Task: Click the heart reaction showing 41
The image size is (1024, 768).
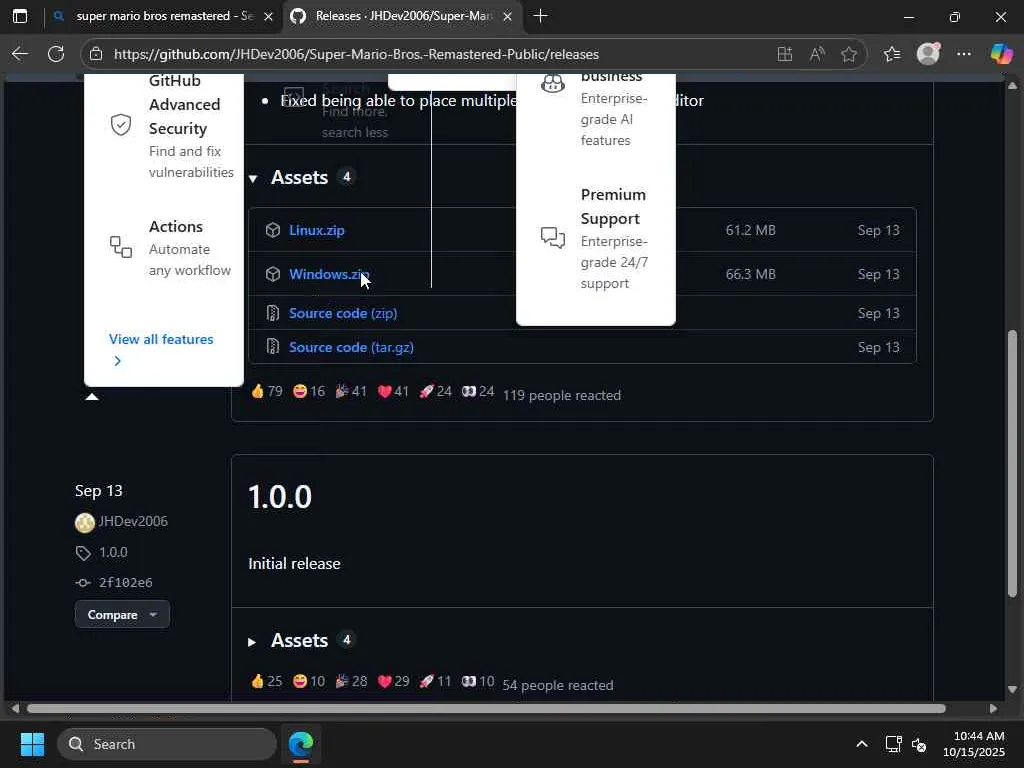Action: 393,391
